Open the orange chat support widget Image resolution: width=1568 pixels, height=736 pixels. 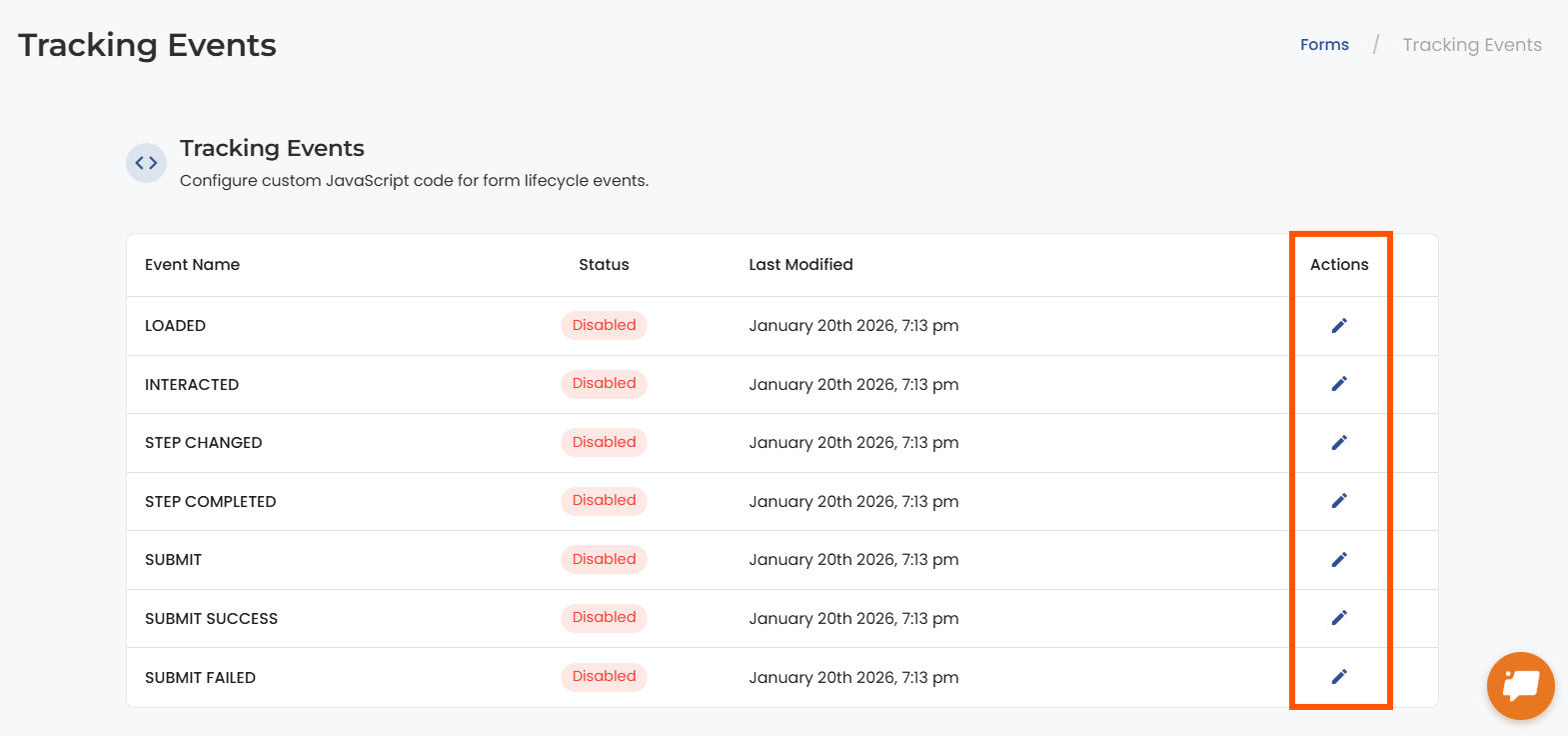click(1520, 686)
